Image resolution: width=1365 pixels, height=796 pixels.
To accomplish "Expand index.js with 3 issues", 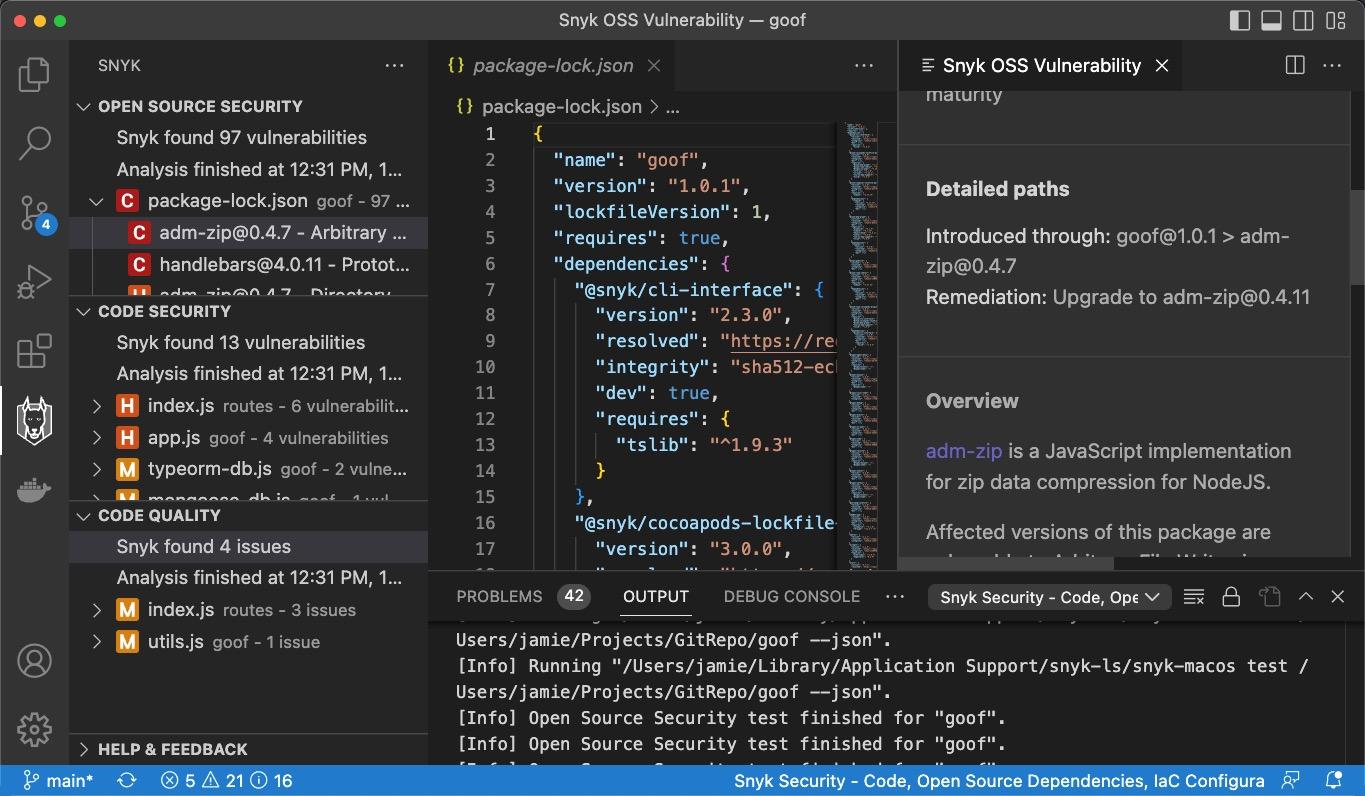I will 97,610.
